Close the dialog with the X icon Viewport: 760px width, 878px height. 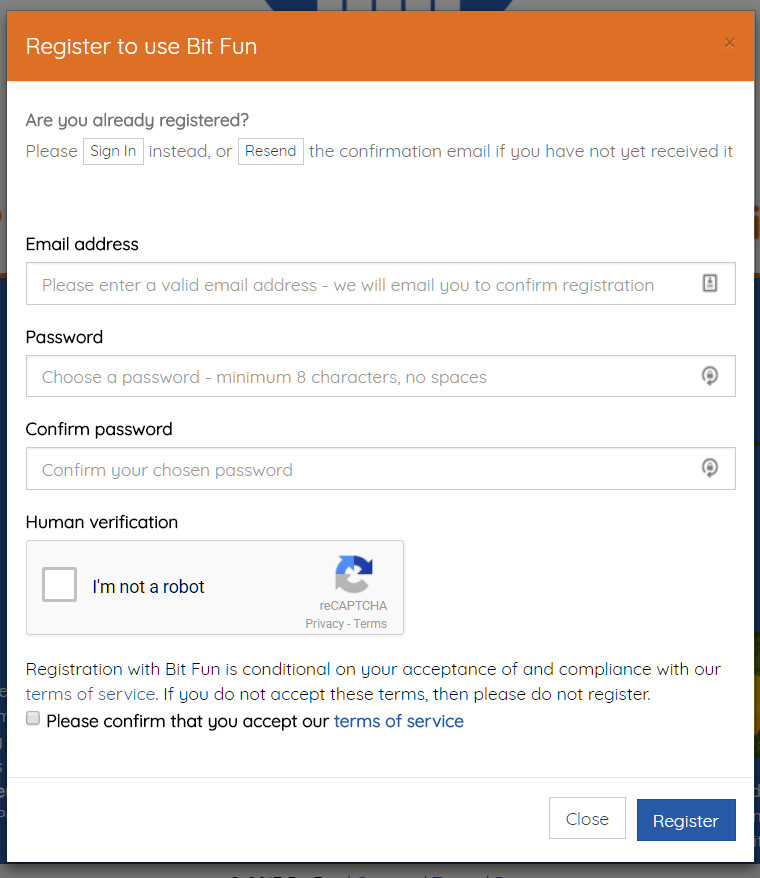pyautogui.click(x=729, y=43)
